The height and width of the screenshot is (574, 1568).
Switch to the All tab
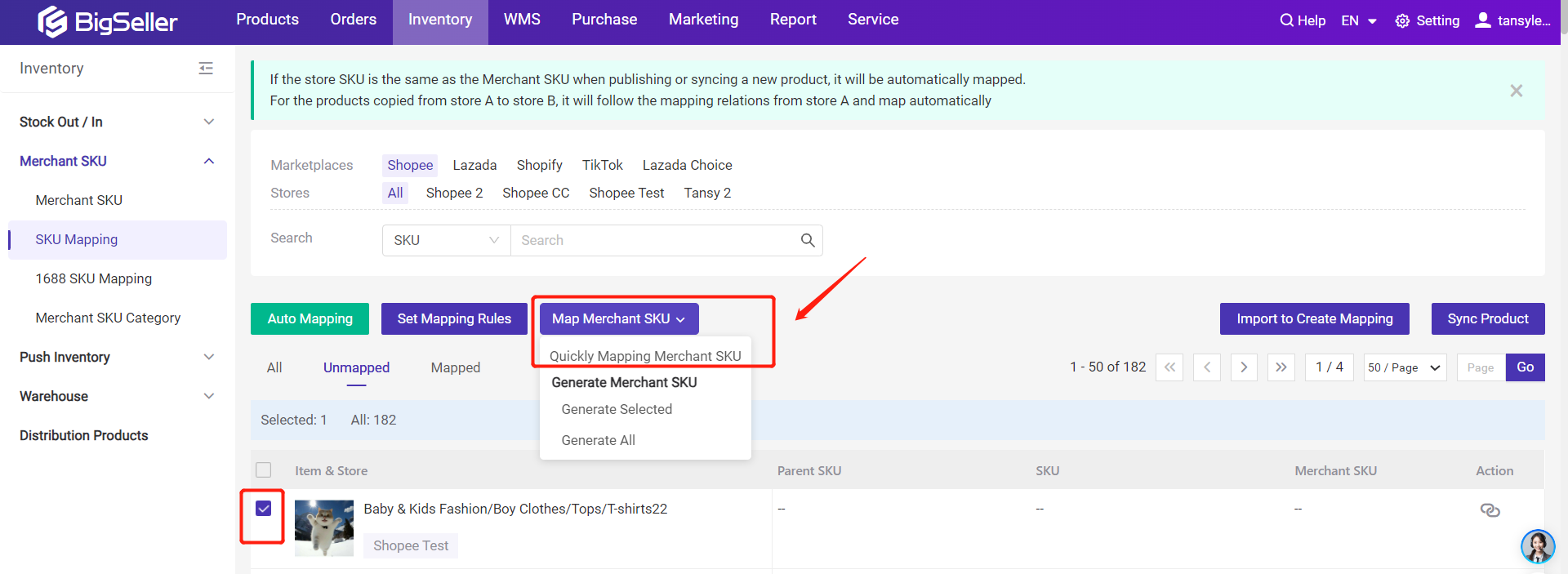point(274,367)
